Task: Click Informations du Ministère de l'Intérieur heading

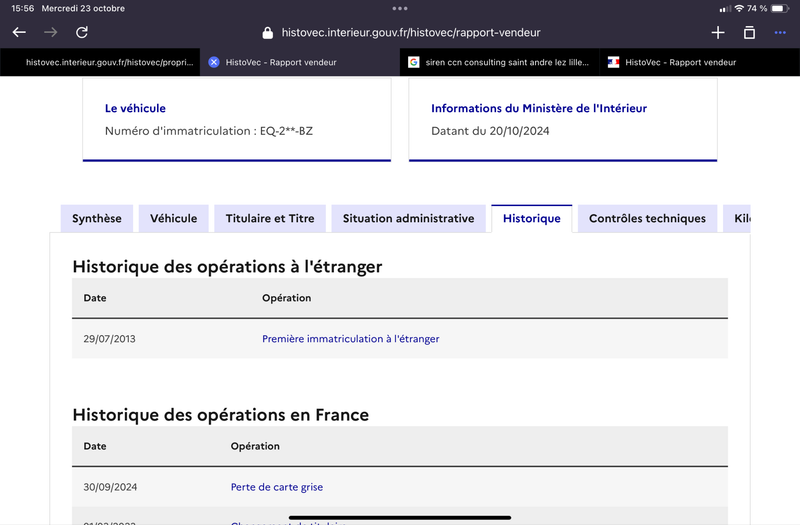Action: [x=539, y=108]
